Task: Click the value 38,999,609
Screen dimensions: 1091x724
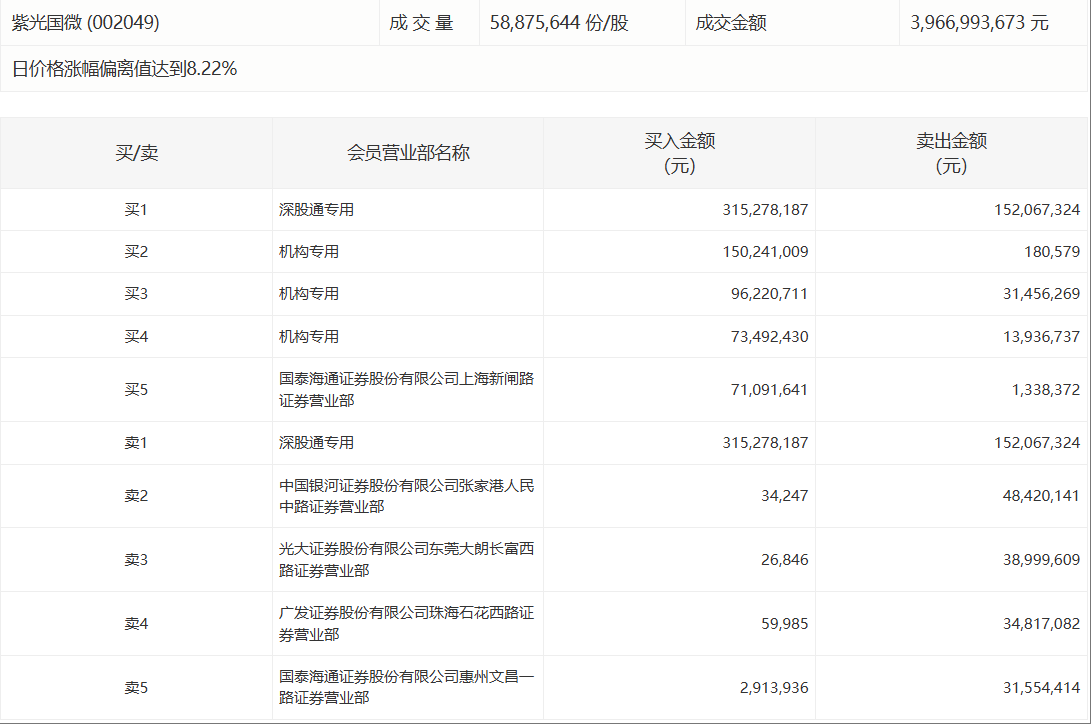Action: pyautogui.click(x=1041, y=560)
